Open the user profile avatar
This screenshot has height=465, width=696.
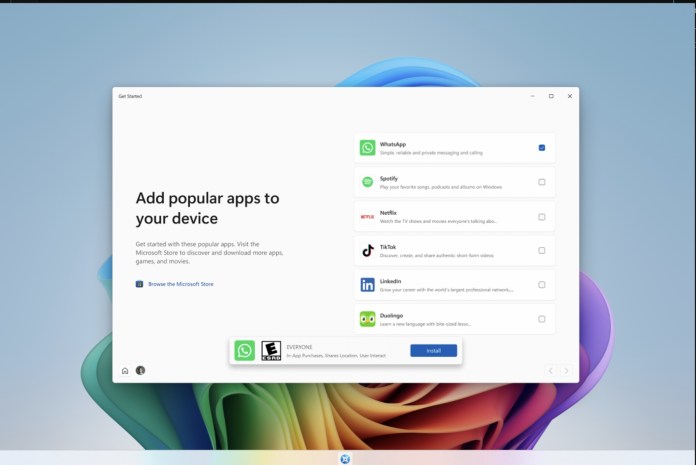(140, 370)
